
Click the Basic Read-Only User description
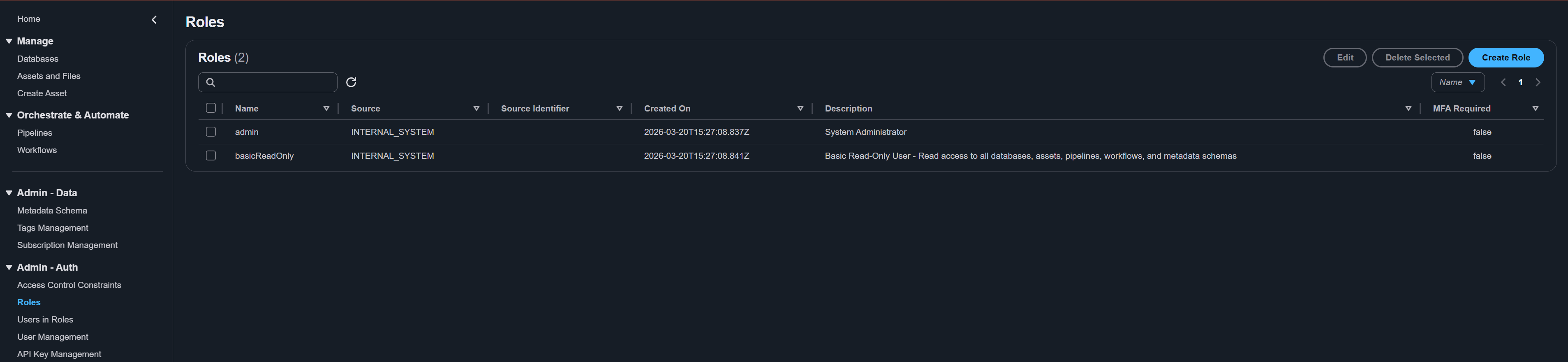click(x=1031, y=156)
